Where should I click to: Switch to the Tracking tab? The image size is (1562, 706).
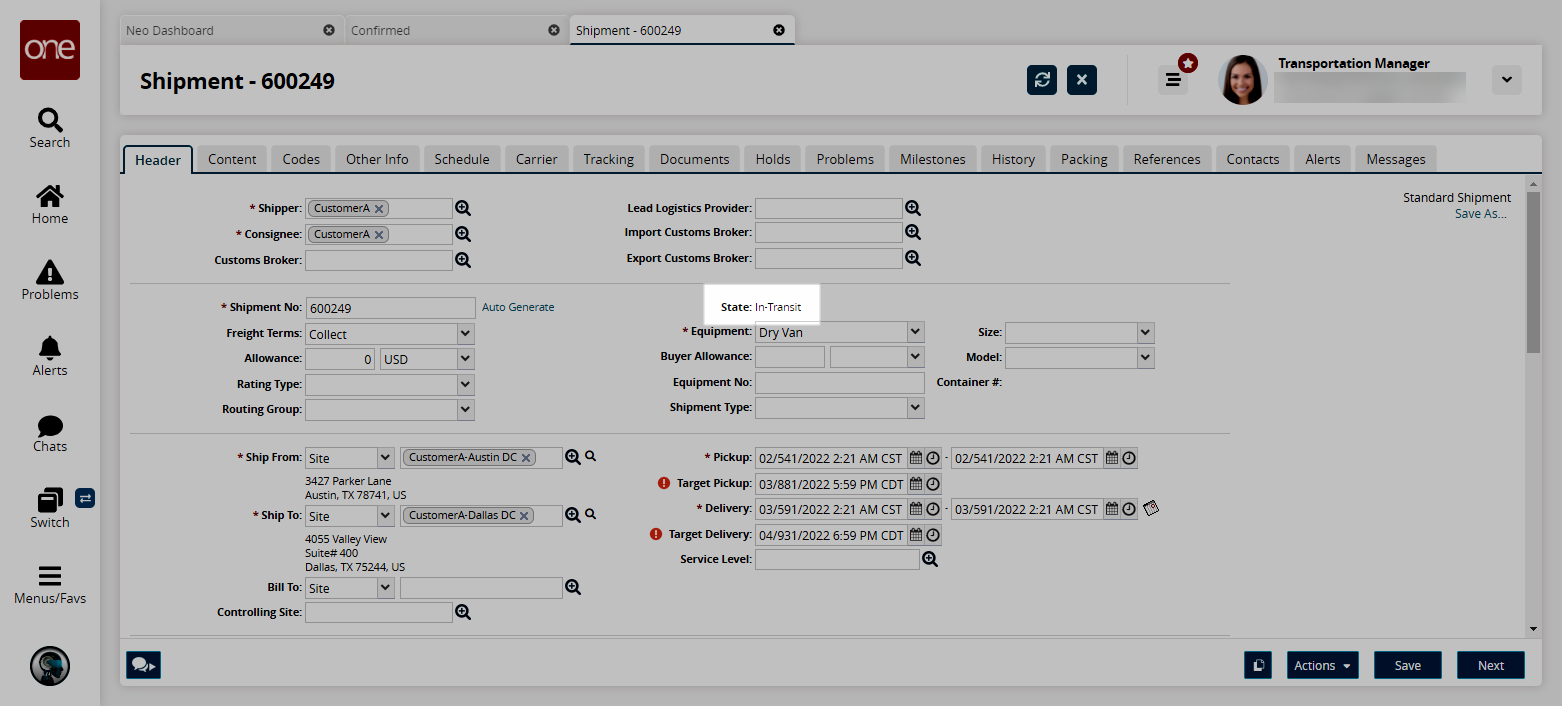point(608,159)
